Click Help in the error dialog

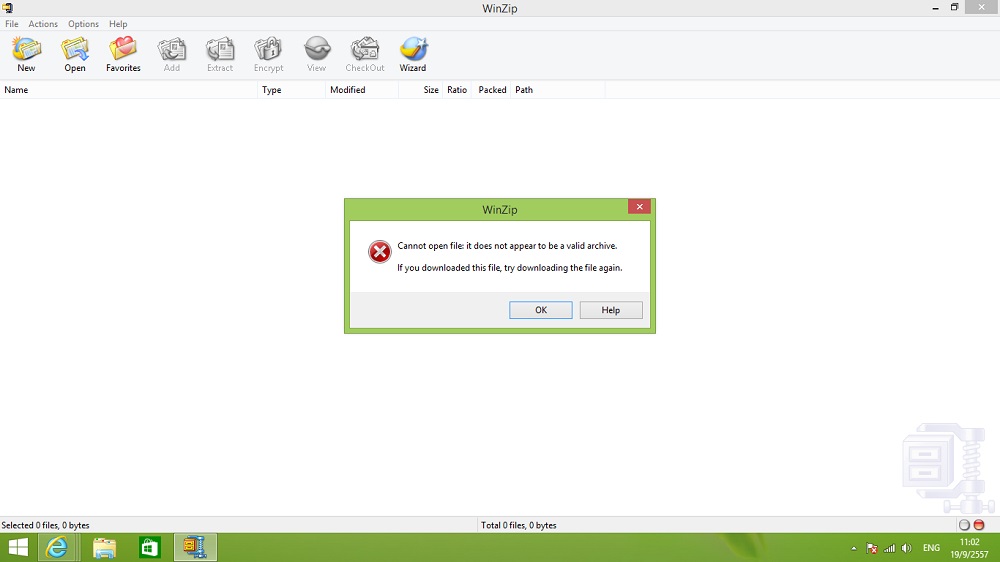click(610, 310)
